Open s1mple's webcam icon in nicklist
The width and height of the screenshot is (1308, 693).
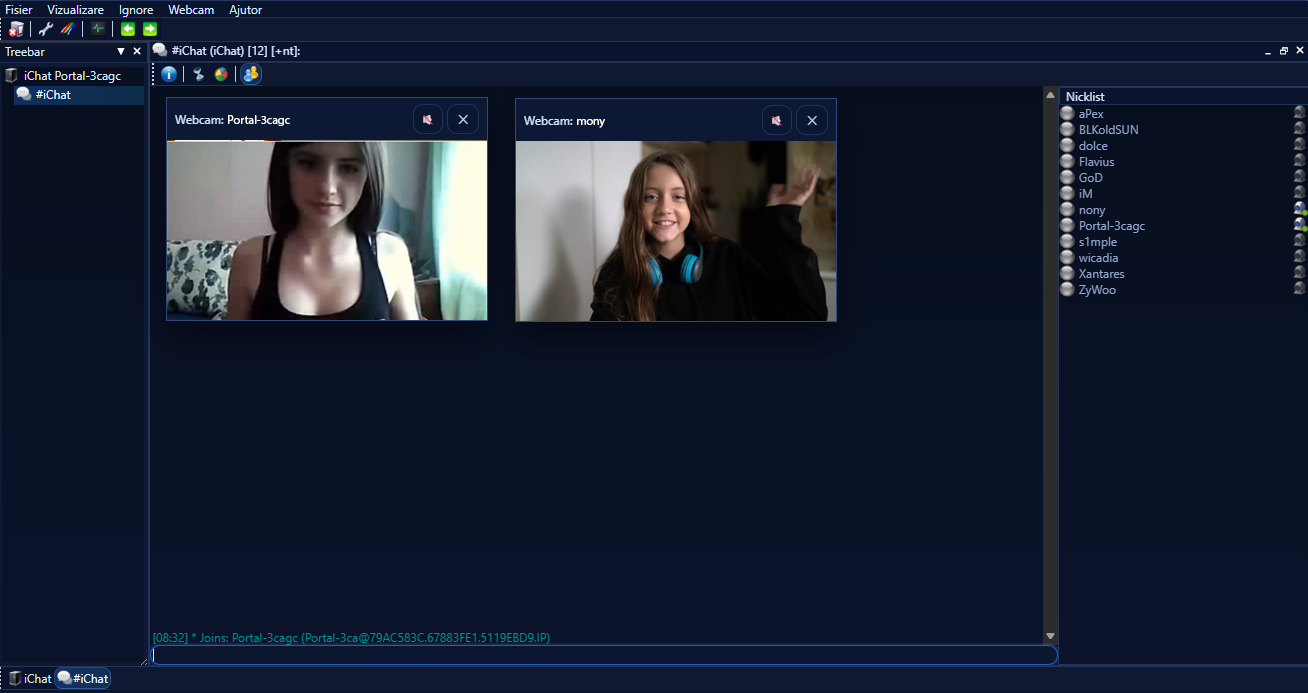click(1299, 241)
